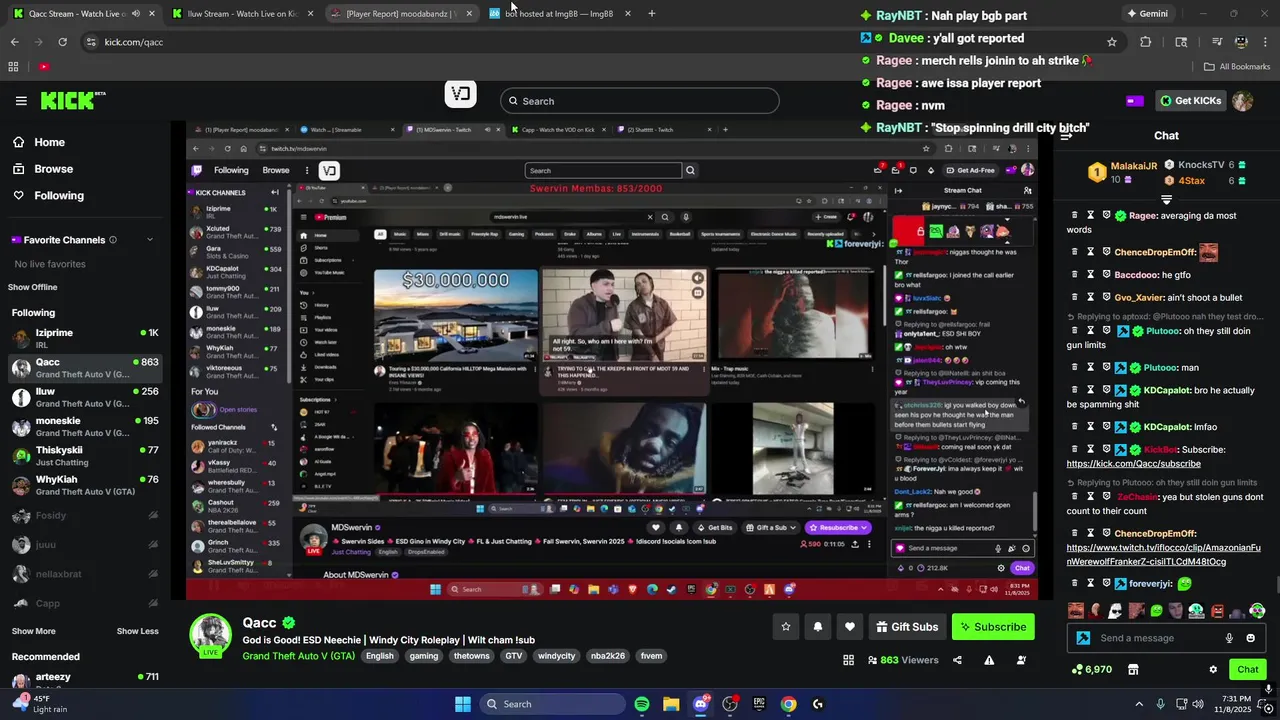Open WhyKiah channel in Following list

(85, 486)
